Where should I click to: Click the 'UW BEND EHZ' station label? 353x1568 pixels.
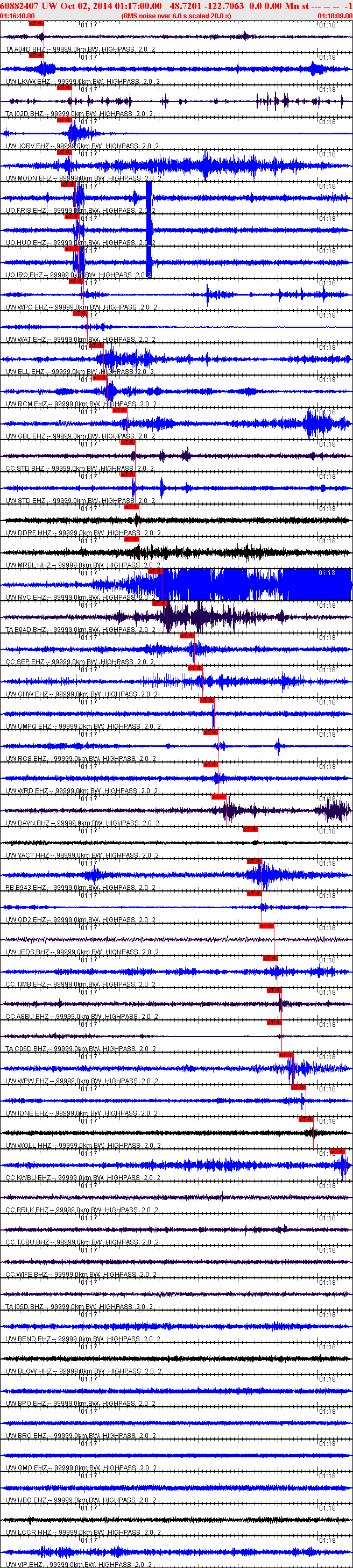(x=28, y=1340)
